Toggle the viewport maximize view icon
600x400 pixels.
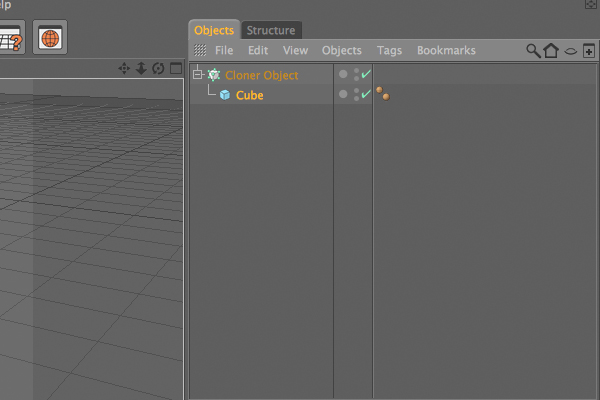(176, 69)
